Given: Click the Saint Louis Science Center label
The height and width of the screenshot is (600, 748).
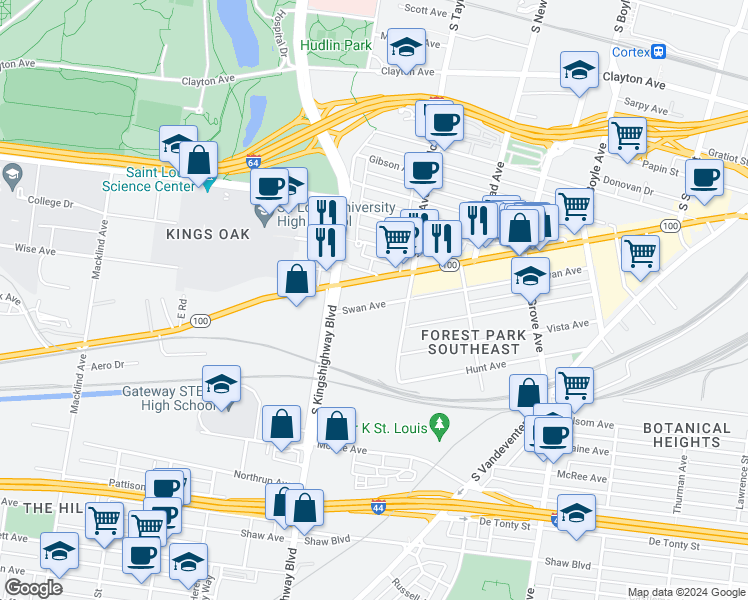Looking at the screenshot, I should point(148,179).
